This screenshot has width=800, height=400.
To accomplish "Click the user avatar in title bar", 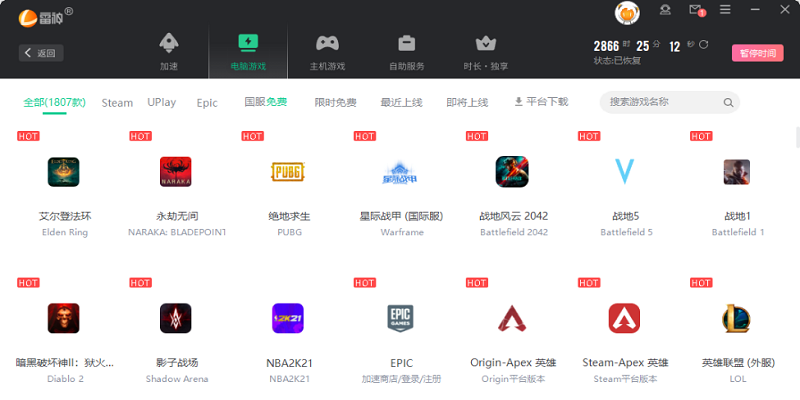I will (627, 13).
